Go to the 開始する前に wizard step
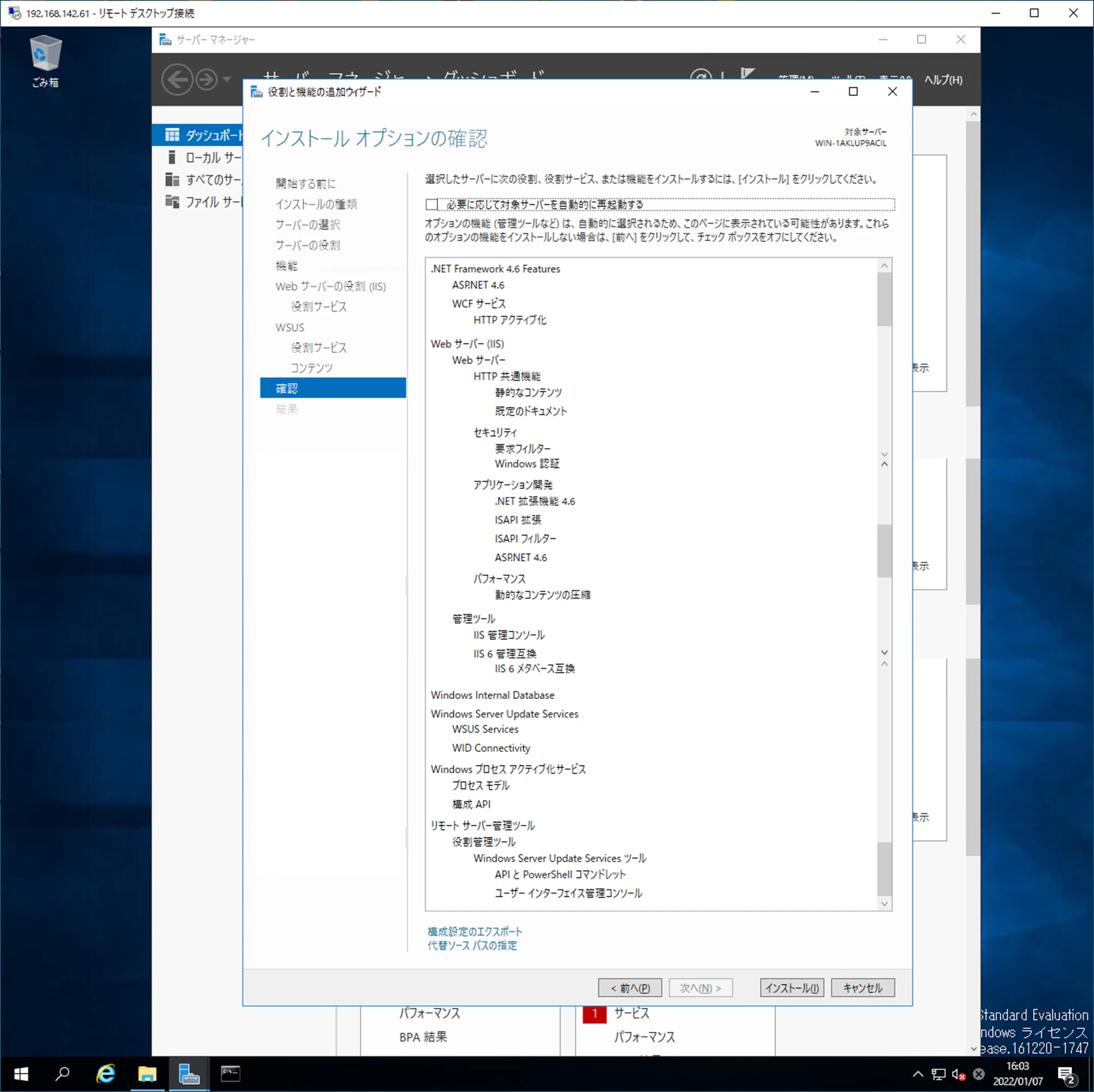Screen dimensions: 1094x1092 click(305, 184)
